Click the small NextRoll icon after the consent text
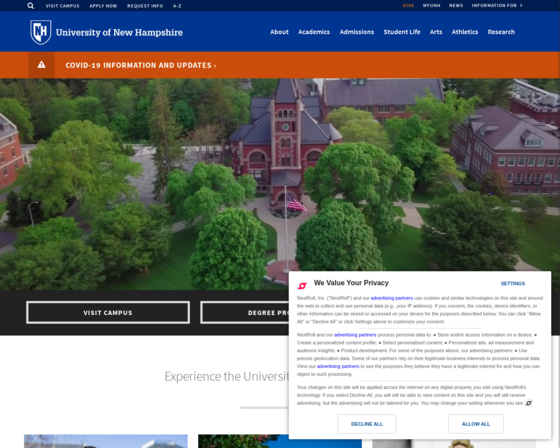 (x=529, y=403)
